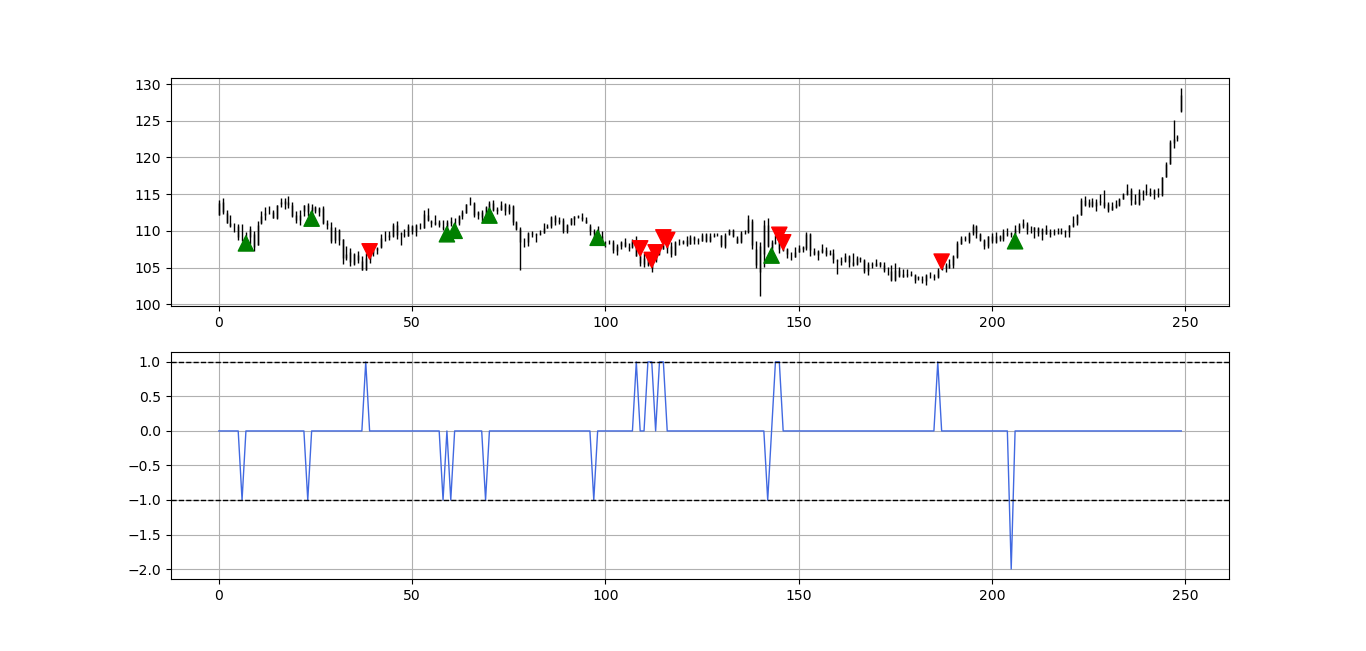Click the green up-triangle marker near x=143

[x=771, y=255]
